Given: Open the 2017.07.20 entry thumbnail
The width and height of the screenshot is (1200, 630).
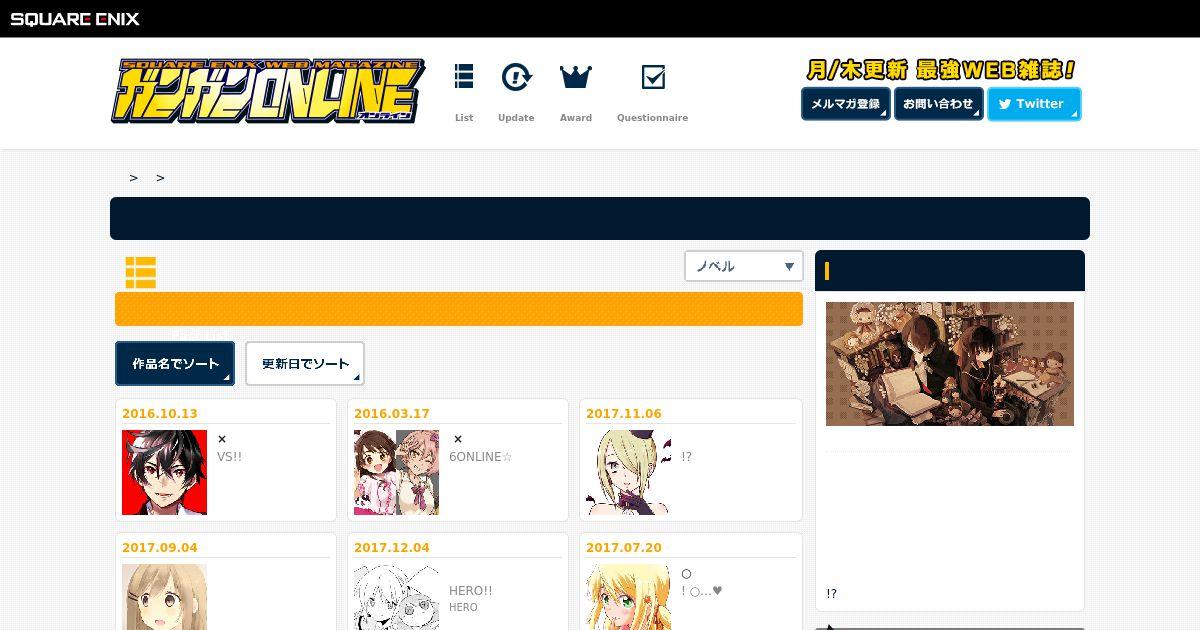Looking at the screenshot, I should click(628, 597).
